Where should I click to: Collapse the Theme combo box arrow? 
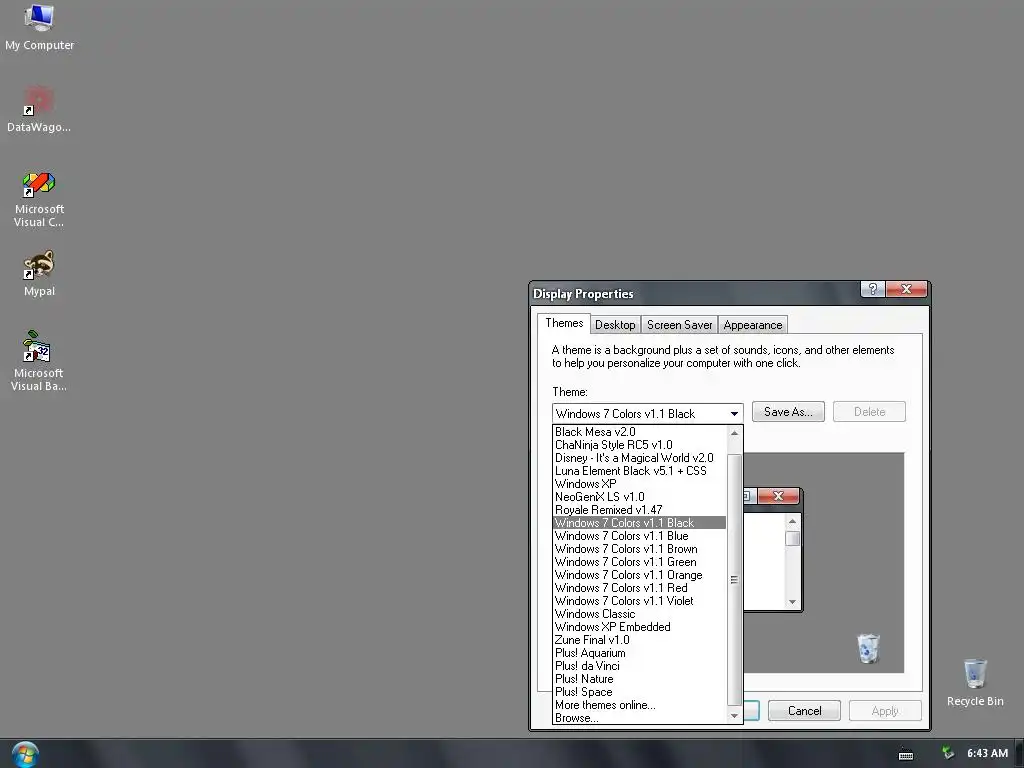734,413
